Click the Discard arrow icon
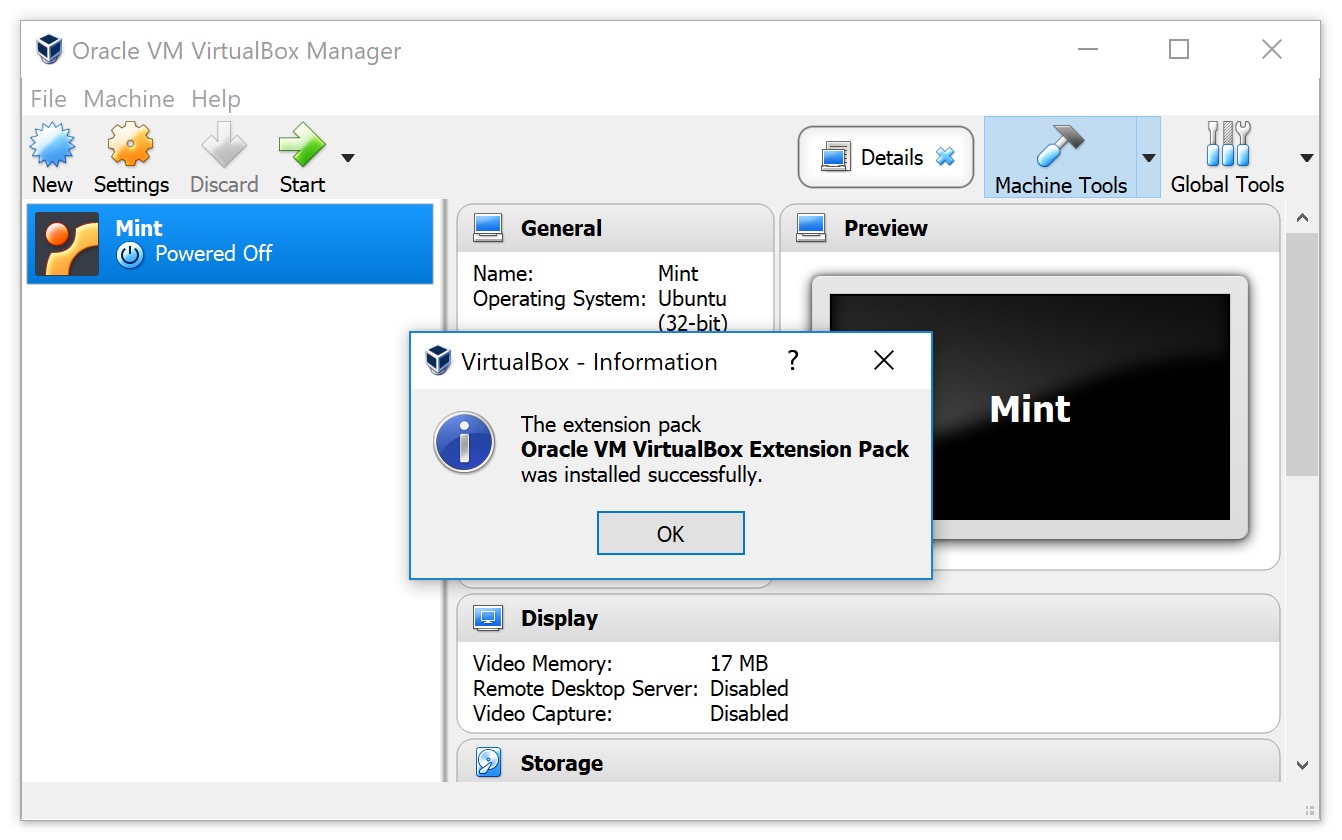 click(224, 146)
